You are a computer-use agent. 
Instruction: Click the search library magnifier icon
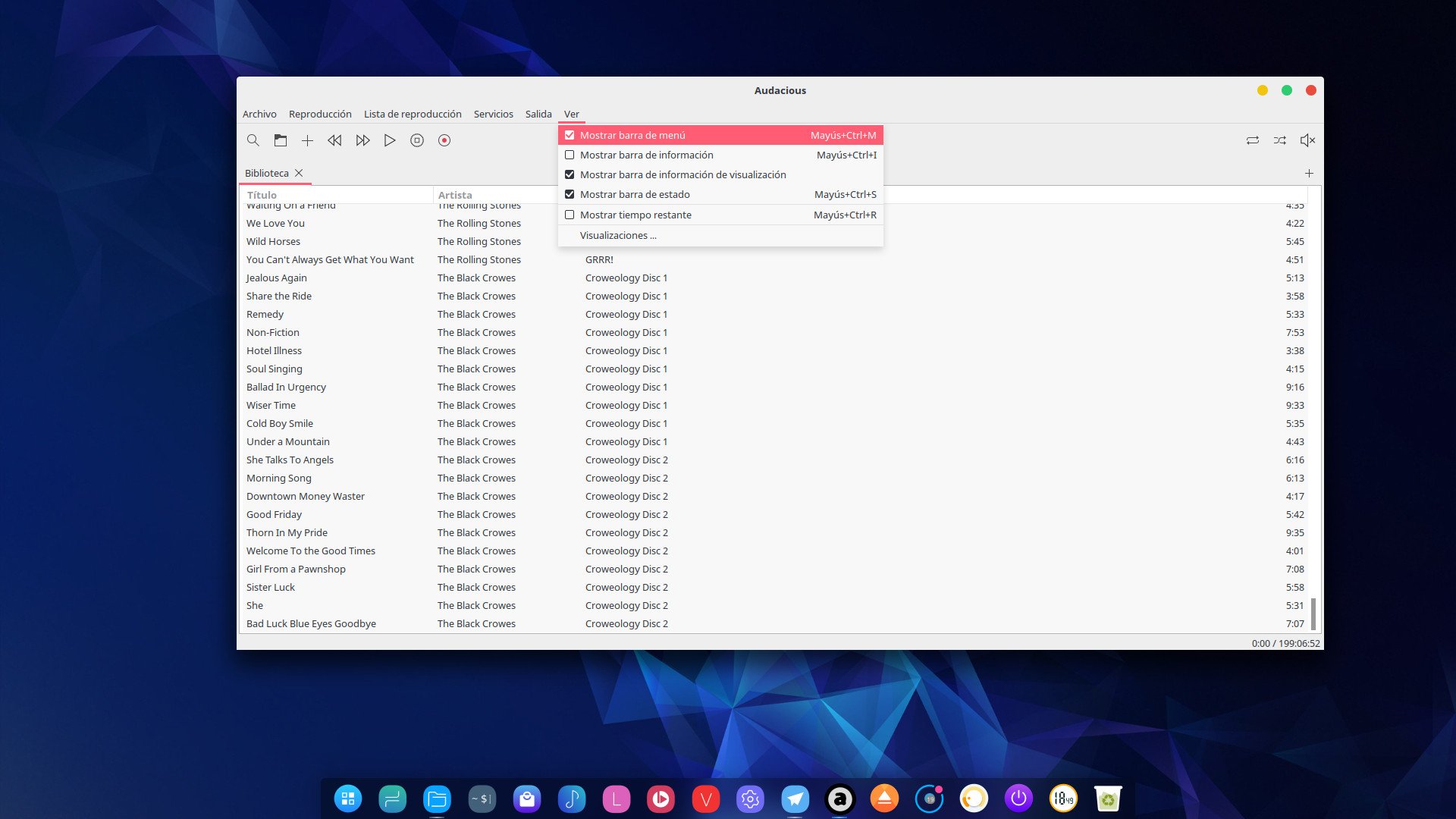(x=253, y=140)
